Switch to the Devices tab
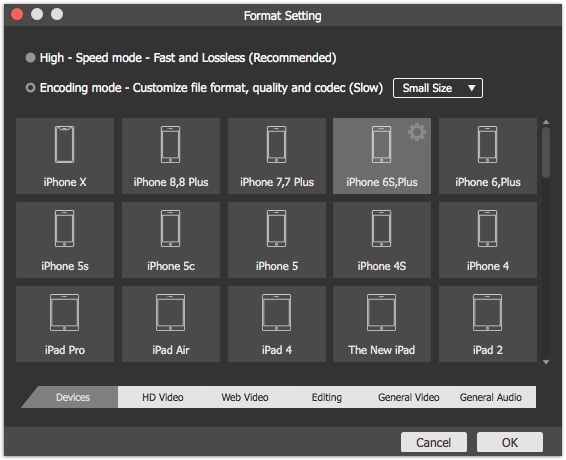566x460 pixels. (73, 397)
